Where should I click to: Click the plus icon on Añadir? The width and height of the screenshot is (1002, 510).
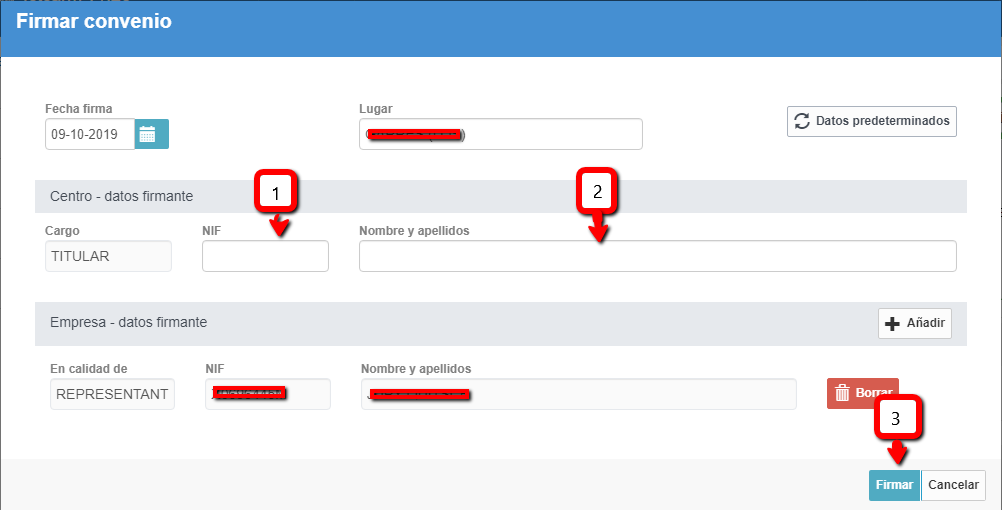pos(893,323)
